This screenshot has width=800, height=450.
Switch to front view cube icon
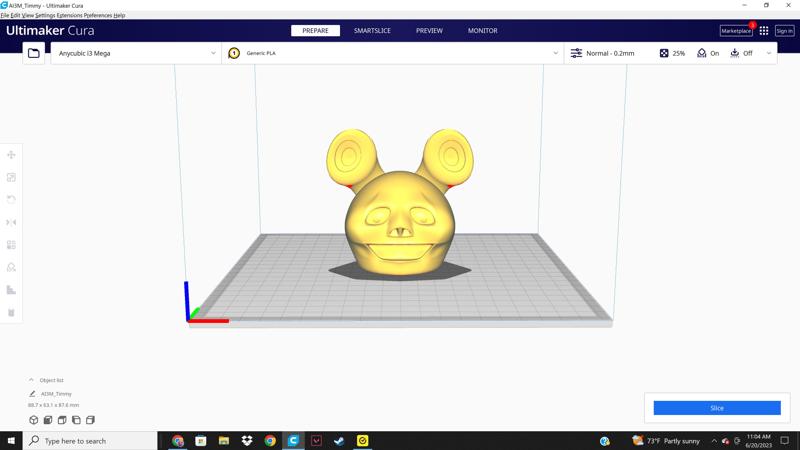[48, 420]
